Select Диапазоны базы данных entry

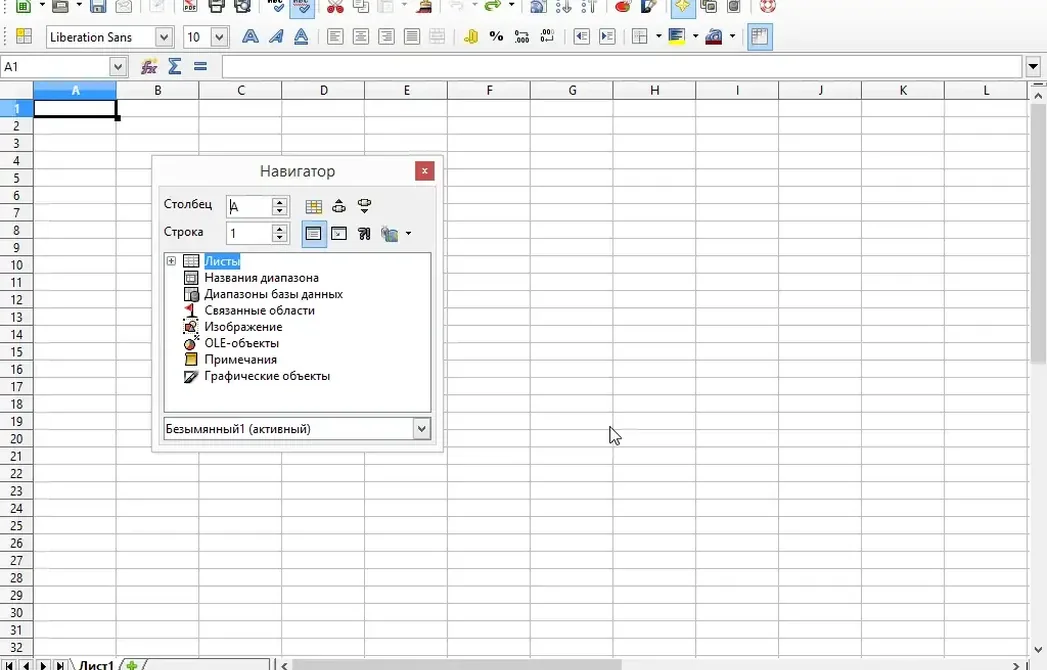tap(273, 294)
